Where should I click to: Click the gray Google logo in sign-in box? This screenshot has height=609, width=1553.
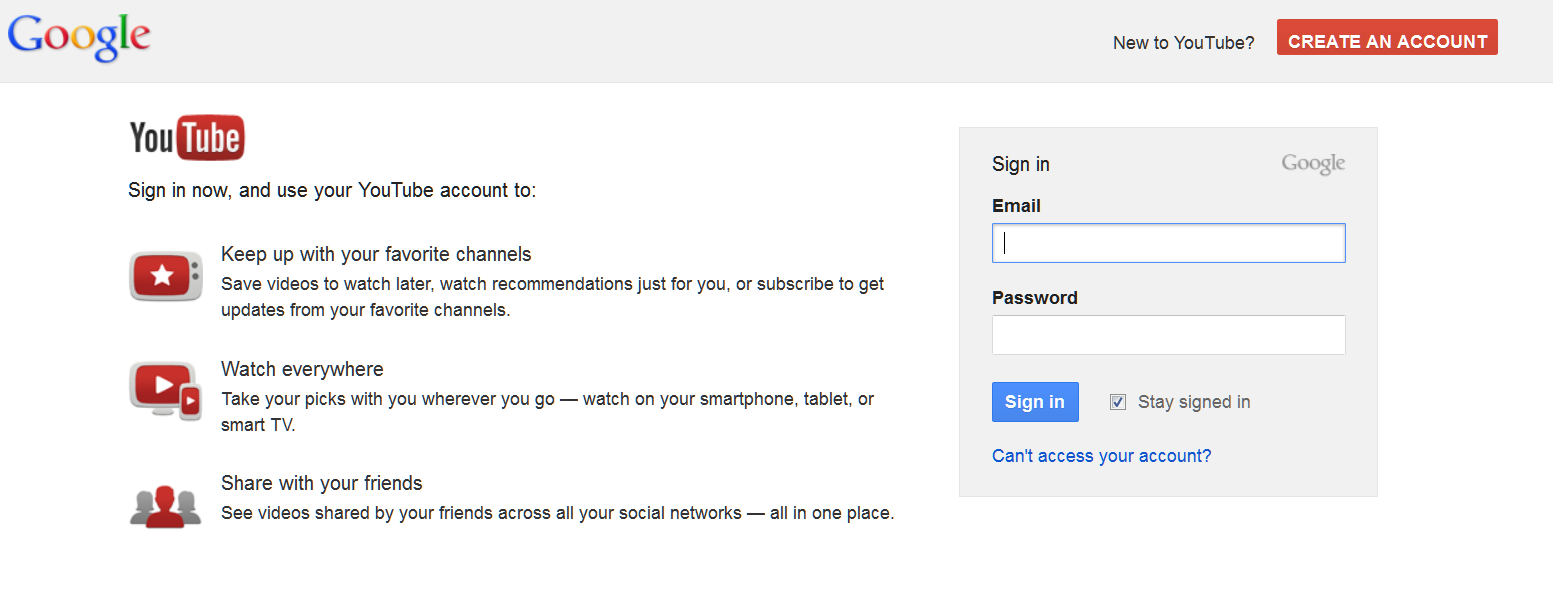point(1313,164)
